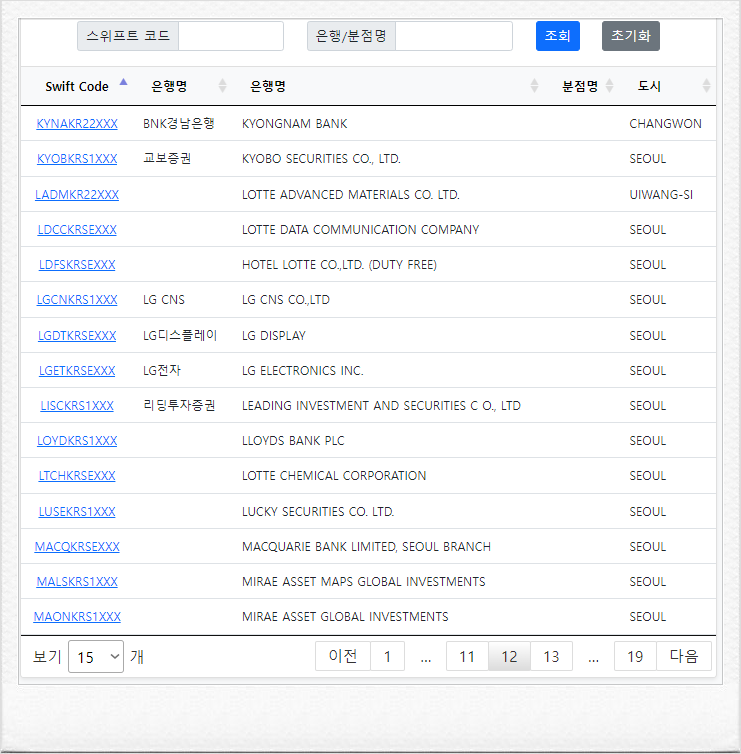Jump to page 1

(387, 656)
